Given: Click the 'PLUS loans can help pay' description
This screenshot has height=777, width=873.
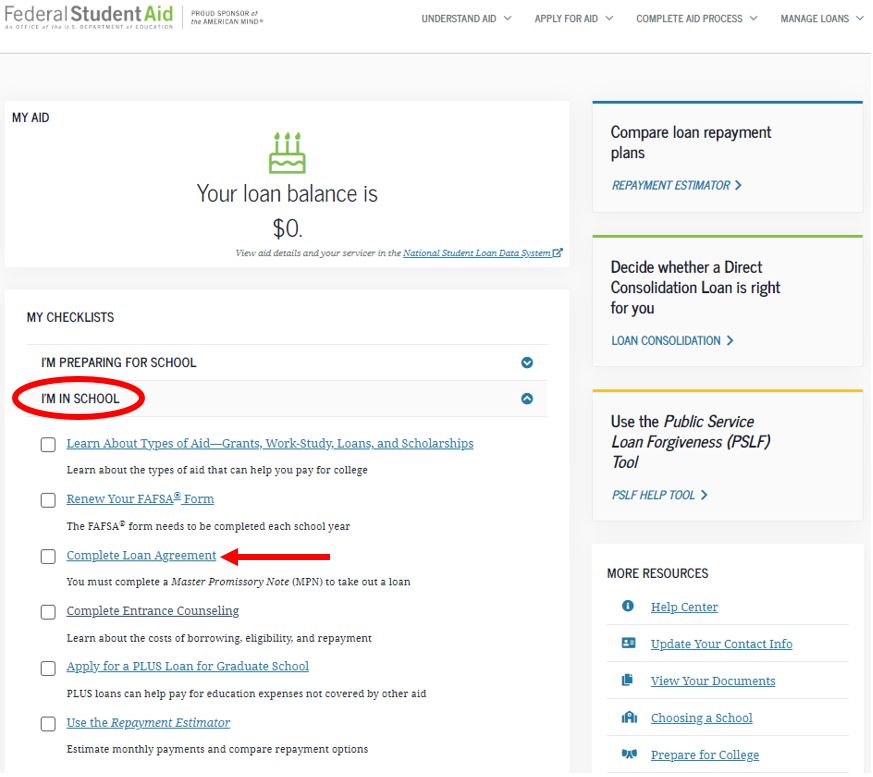Looking at the screenshot, I should [246, 694].
